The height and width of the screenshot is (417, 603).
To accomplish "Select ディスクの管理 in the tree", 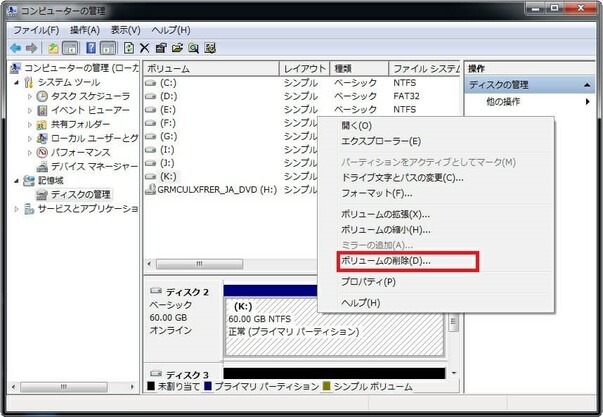I will [x=81, y=195].
